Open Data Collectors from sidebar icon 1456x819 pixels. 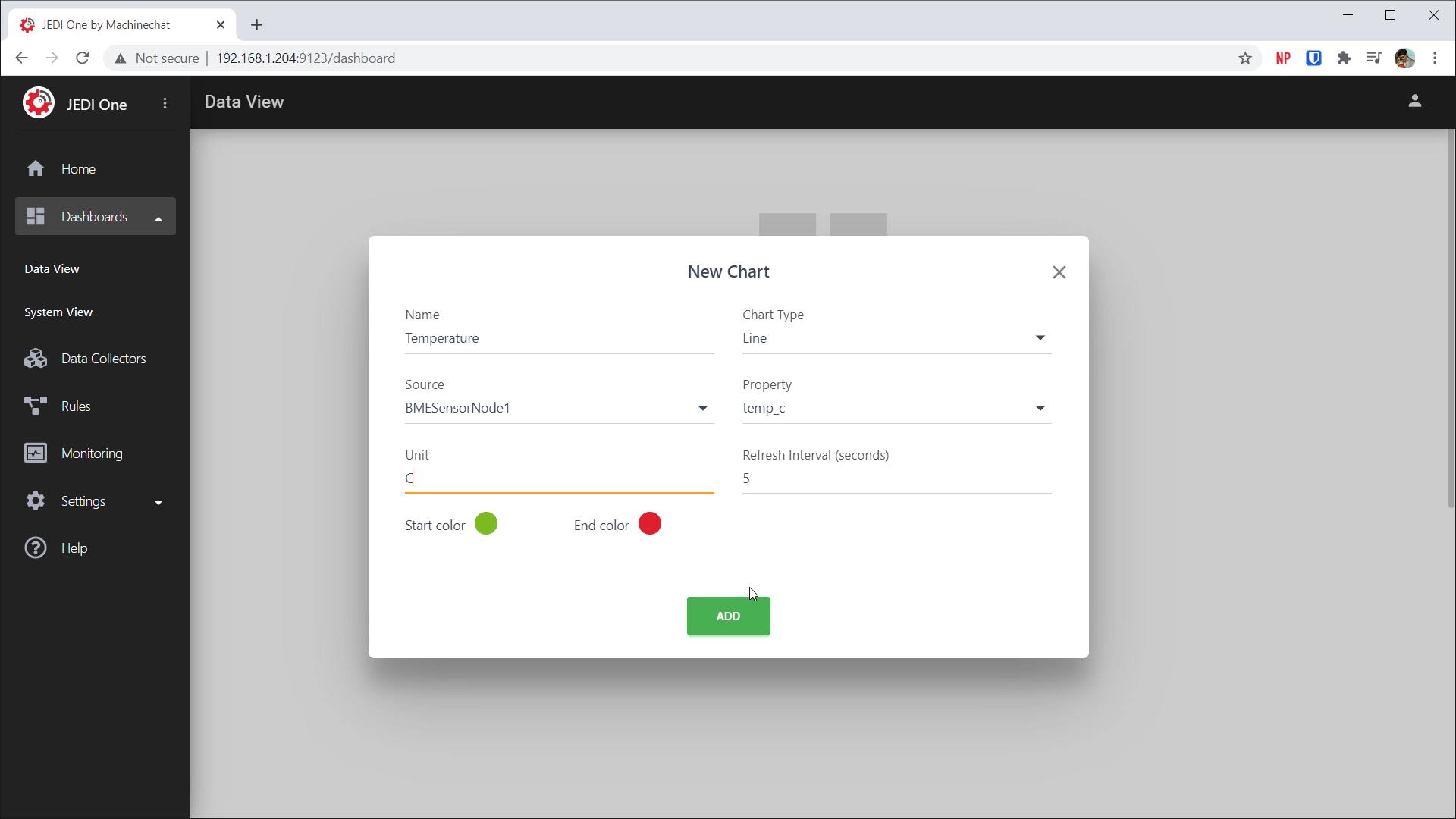click(x=36, y=359)
